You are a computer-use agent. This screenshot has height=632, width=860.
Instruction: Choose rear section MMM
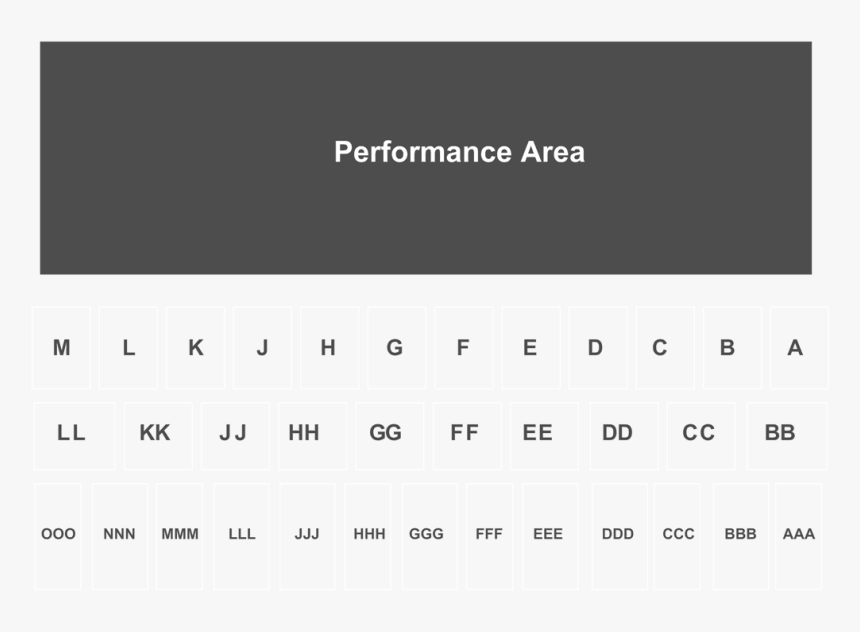[x=180, y=534]
